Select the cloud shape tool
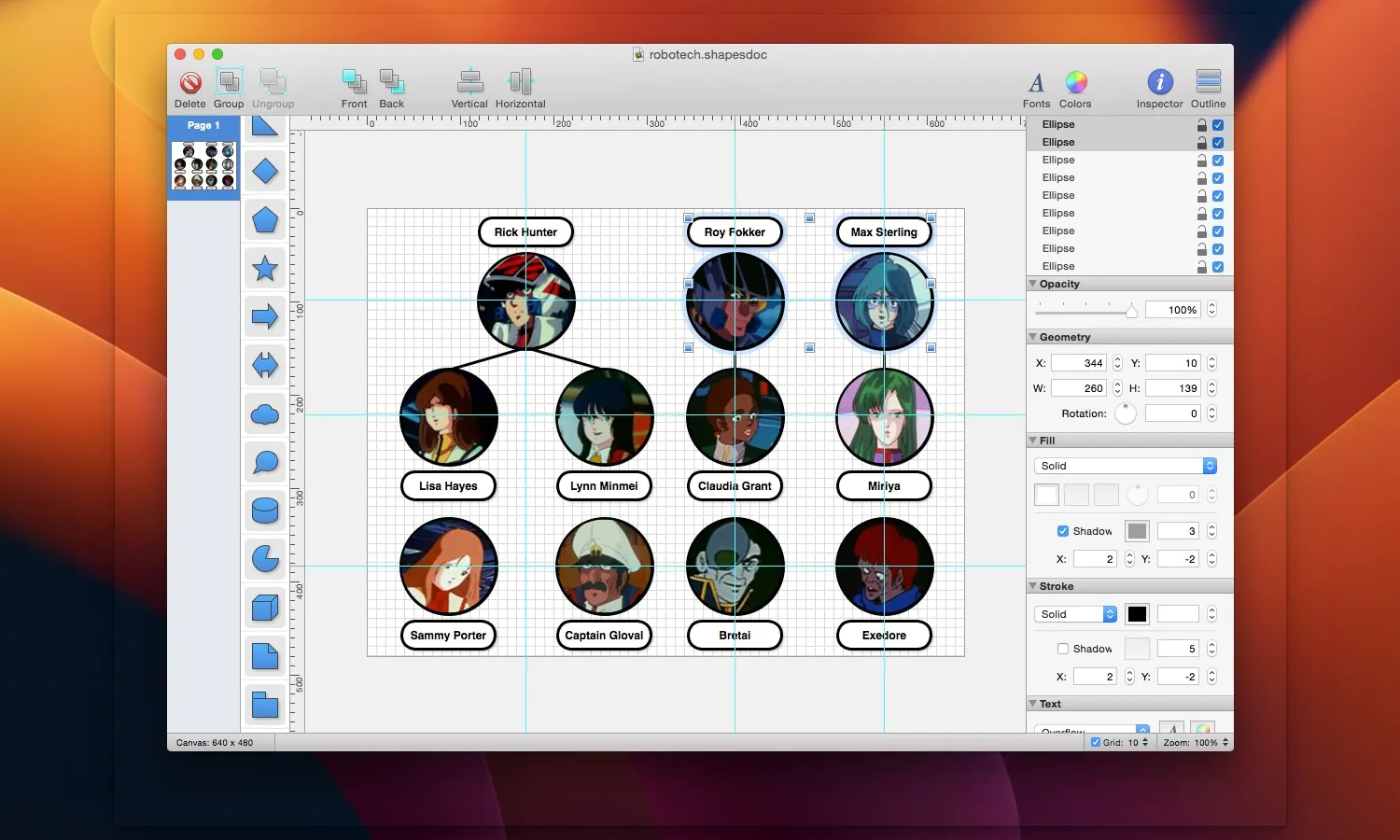Viewport: 1400px width, 840px height. 265,414
